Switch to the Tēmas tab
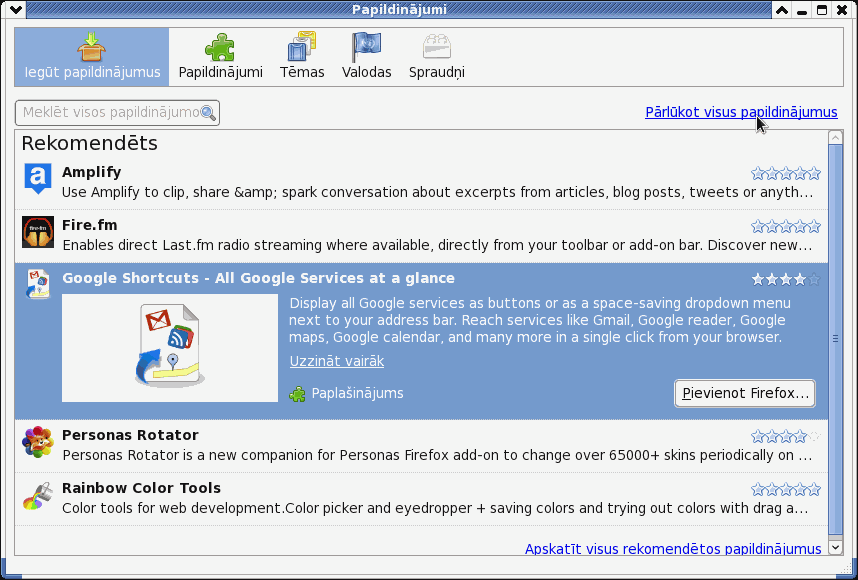Image resolution: width=858 pixels, height=580 pixels. 302,57
